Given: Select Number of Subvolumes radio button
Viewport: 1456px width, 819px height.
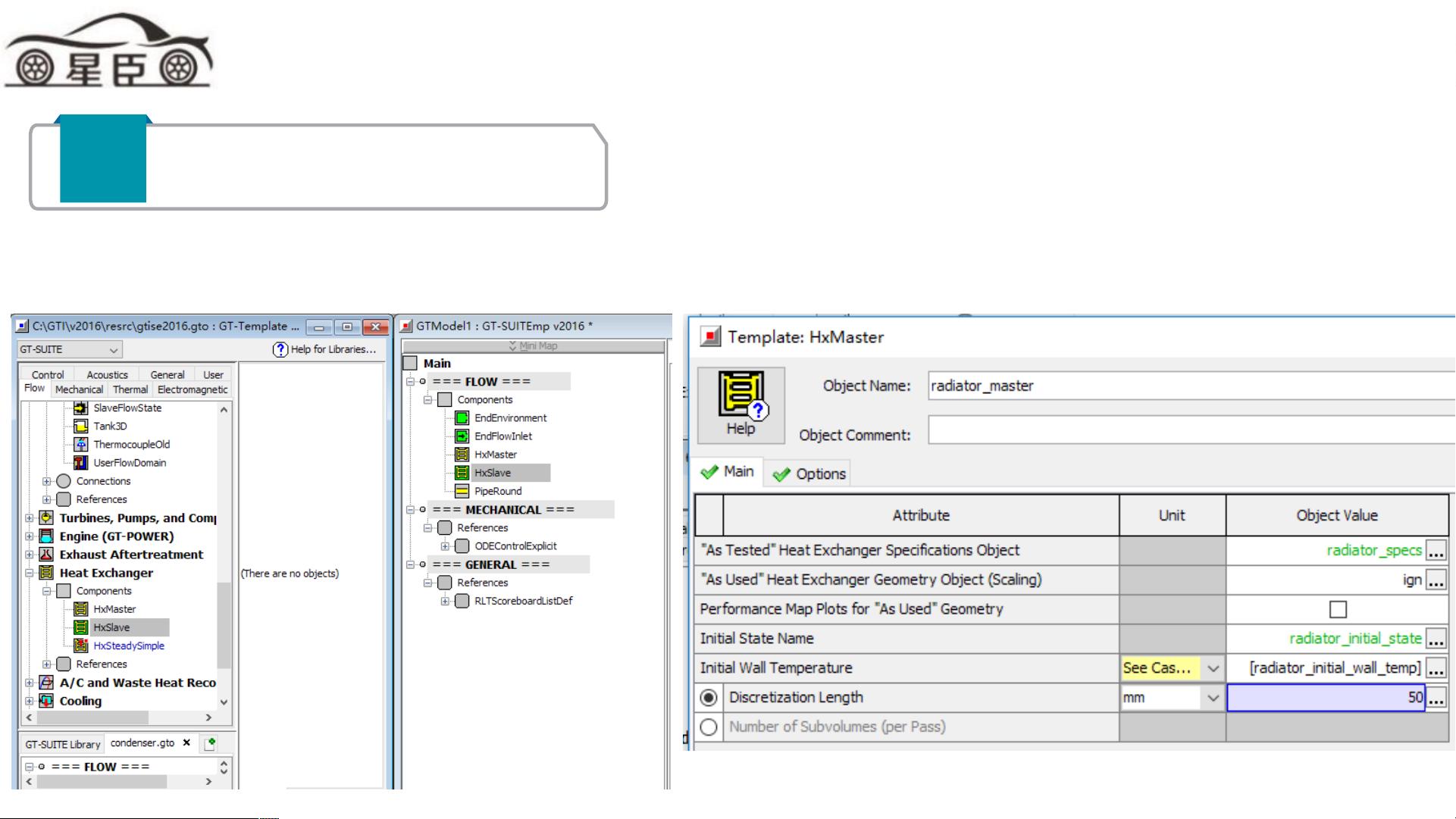Looking at the screenshot, I should tap(709, 727).
